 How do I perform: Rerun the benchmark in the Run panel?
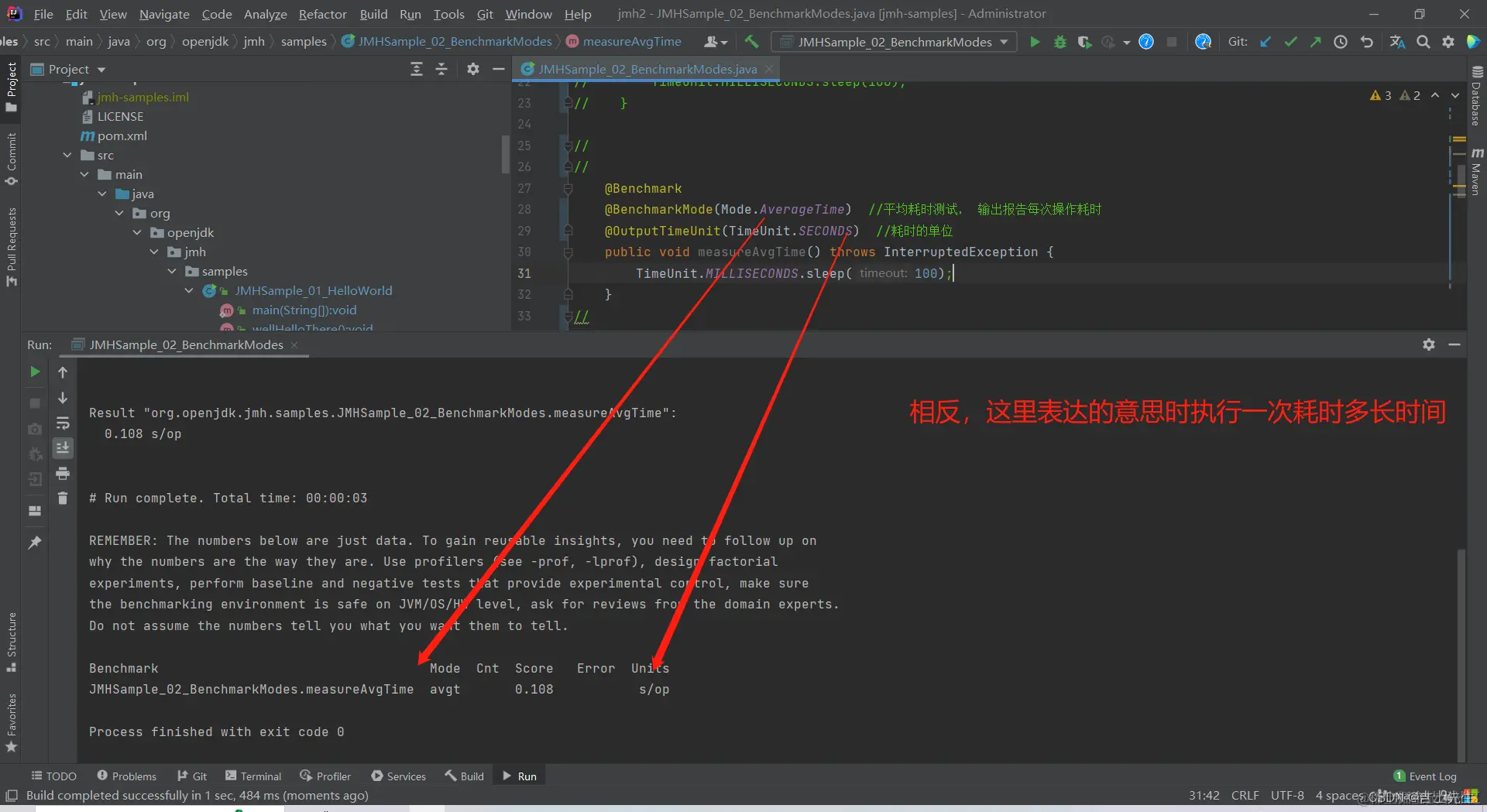click(x=35, y=372)
